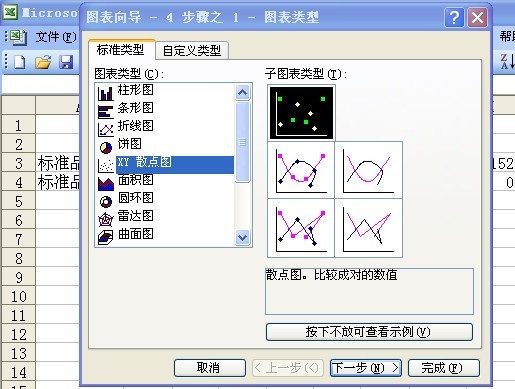The width and height of the screenshot is (515, 389).
Task: Switch to the 自定义类型 tab
Action: click(x=192, y=50)
